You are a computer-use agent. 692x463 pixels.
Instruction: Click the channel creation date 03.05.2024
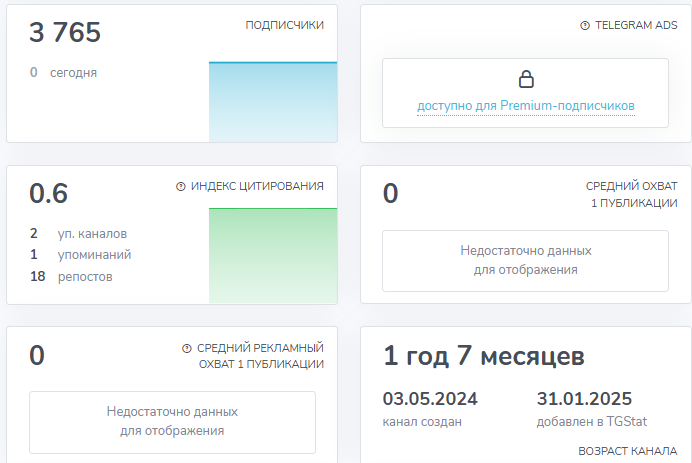[430, 399]
